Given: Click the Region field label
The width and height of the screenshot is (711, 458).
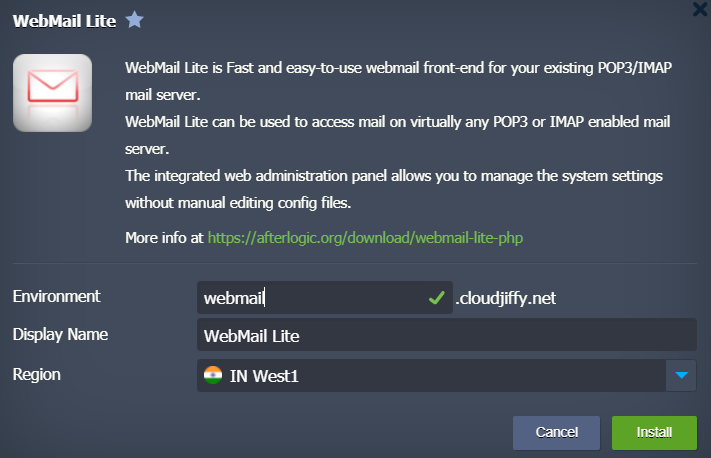Looking at the screenshot, I should [37, 375].
